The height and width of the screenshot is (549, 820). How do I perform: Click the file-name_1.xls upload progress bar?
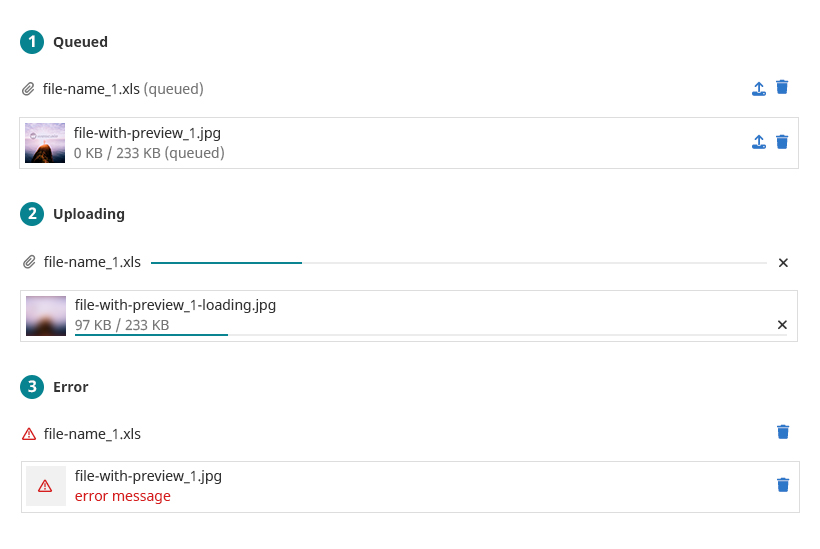point(459,262)
